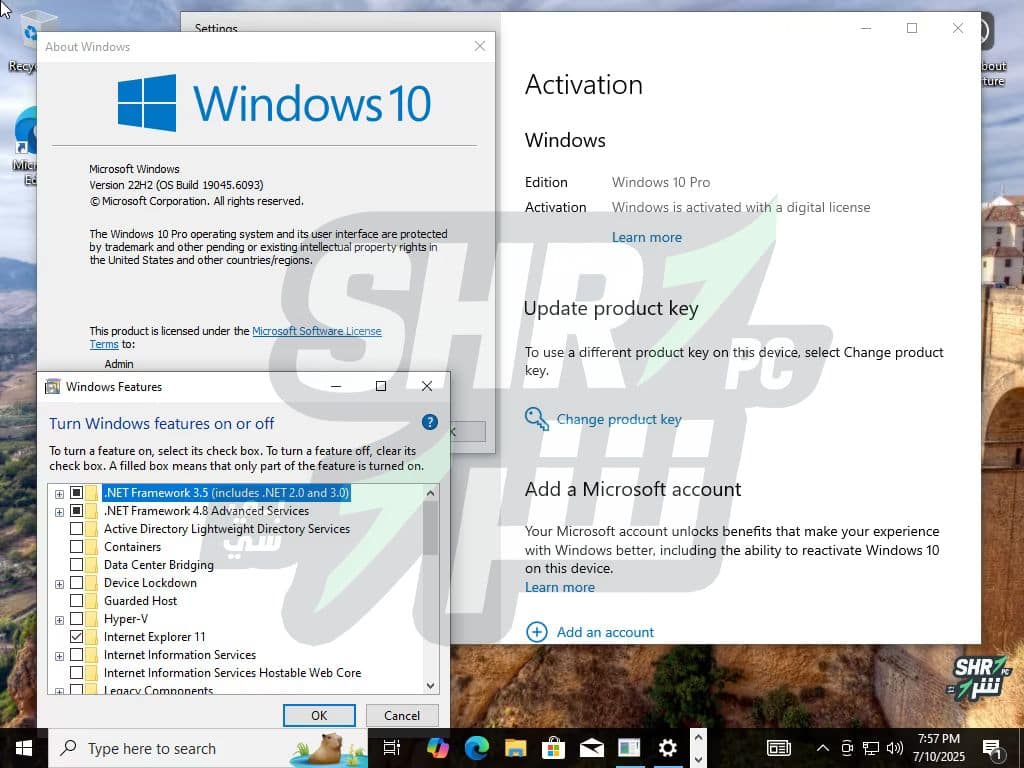Screen dimensions: 1024x768
Task: Select the Containers row label
Action: pos(132,547)
